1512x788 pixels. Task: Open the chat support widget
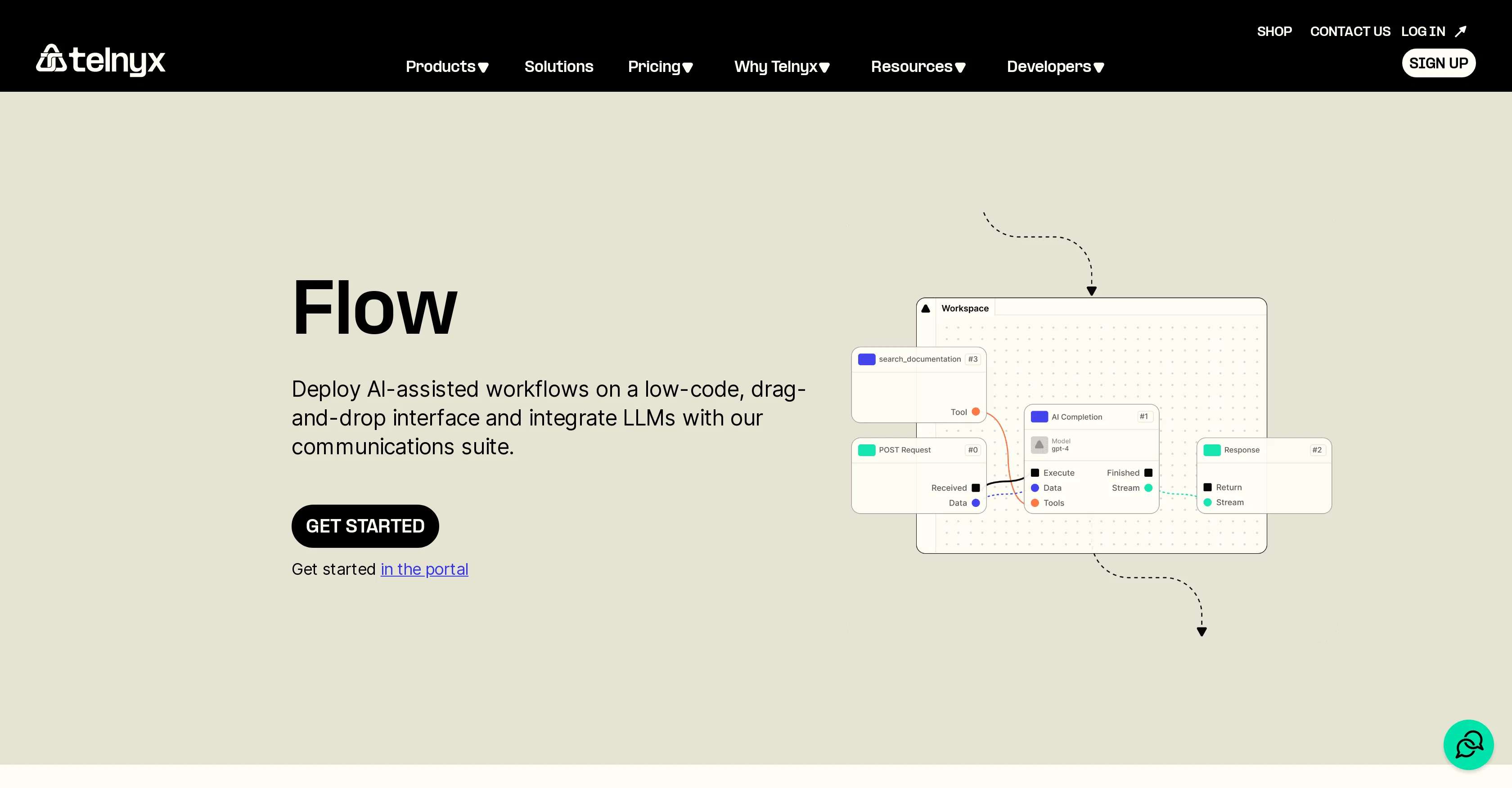tap(1468, 744)
